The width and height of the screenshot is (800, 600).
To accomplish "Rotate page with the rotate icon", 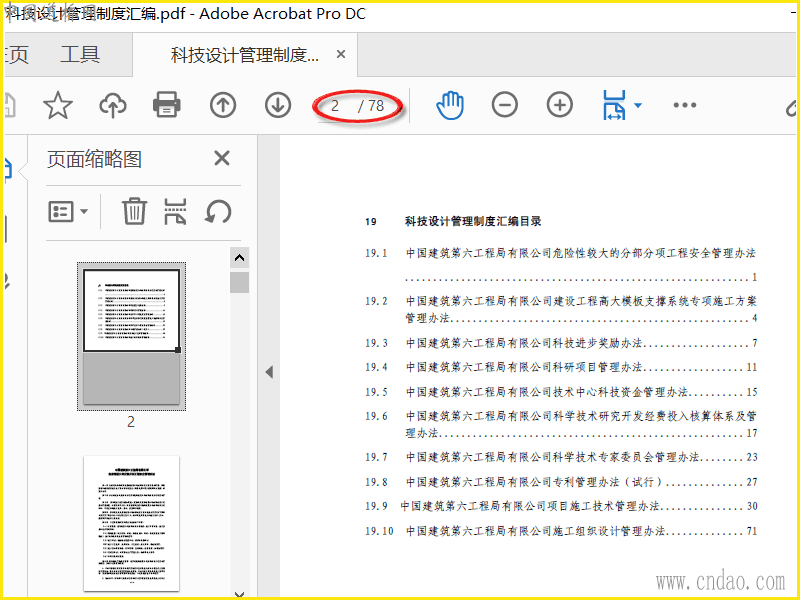I will [218, 211].
